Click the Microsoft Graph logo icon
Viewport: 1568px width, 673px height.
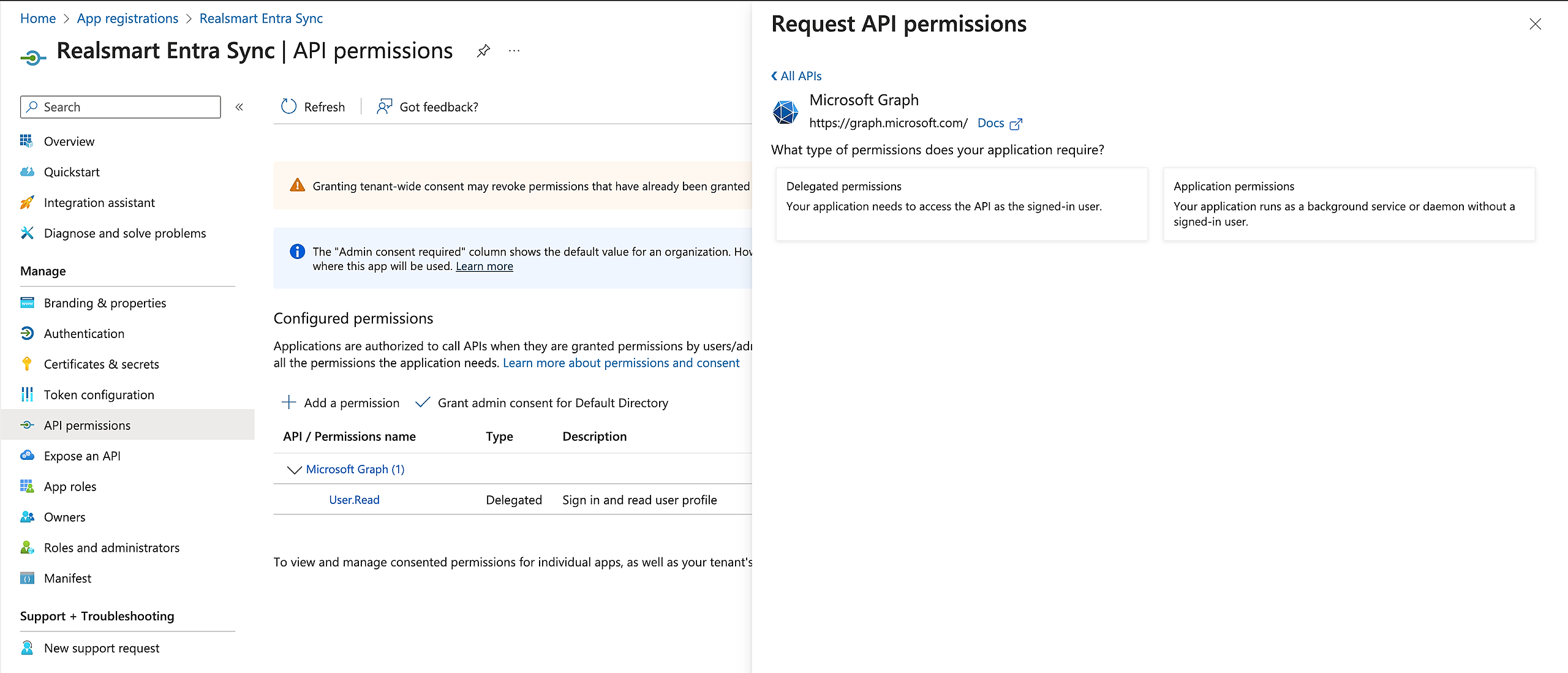click(x=785, y=112)
